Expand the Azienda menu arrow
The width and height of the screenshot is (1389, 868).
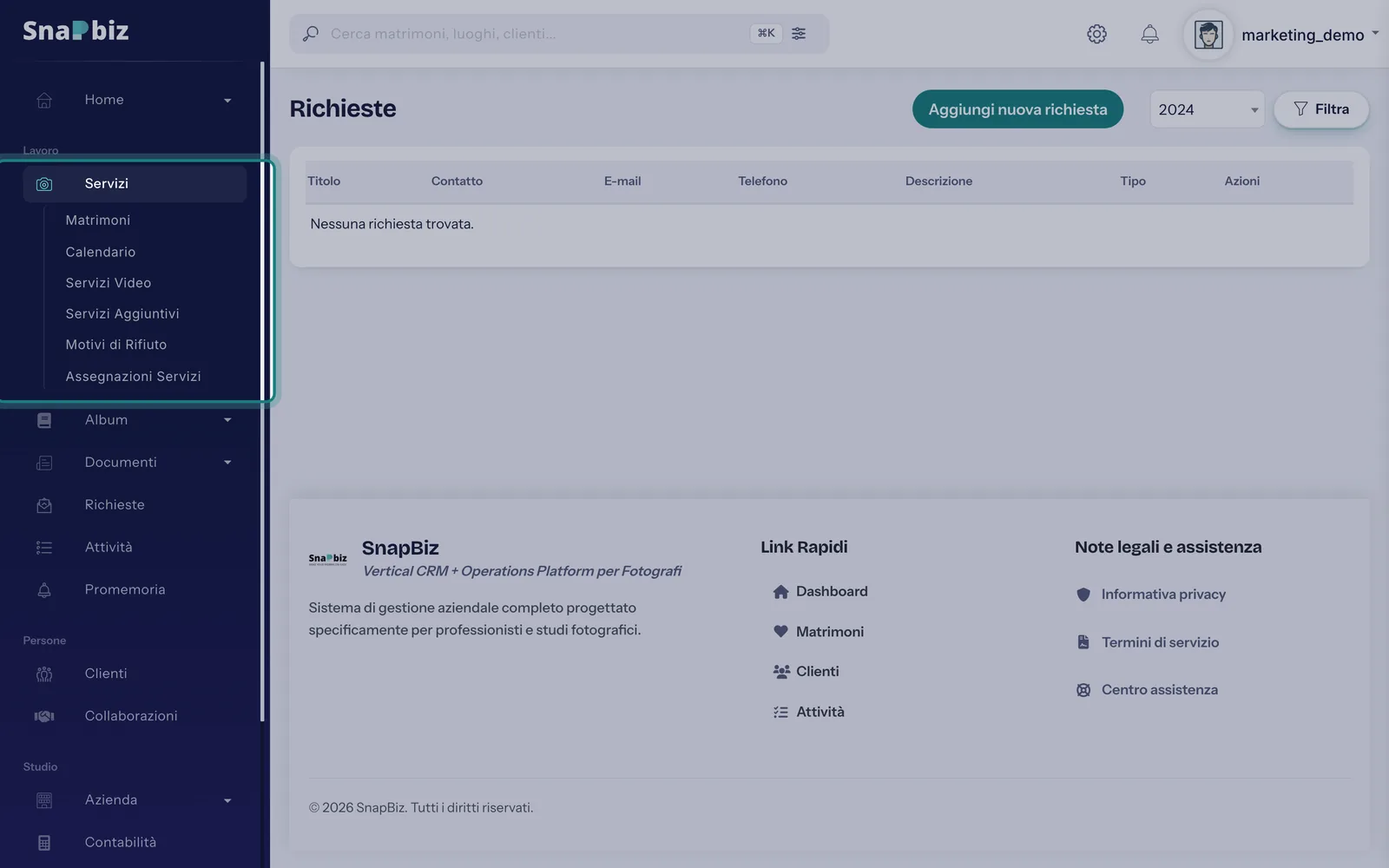pyautogui.click(x=227, y=801)
